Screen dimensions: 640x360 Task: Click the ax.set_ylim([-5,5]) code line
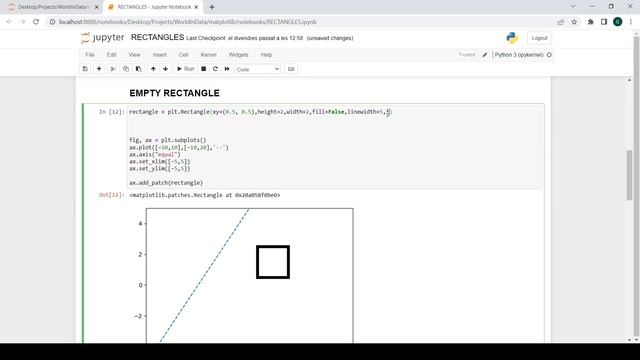pyautogui.click(x=160, y=169)
